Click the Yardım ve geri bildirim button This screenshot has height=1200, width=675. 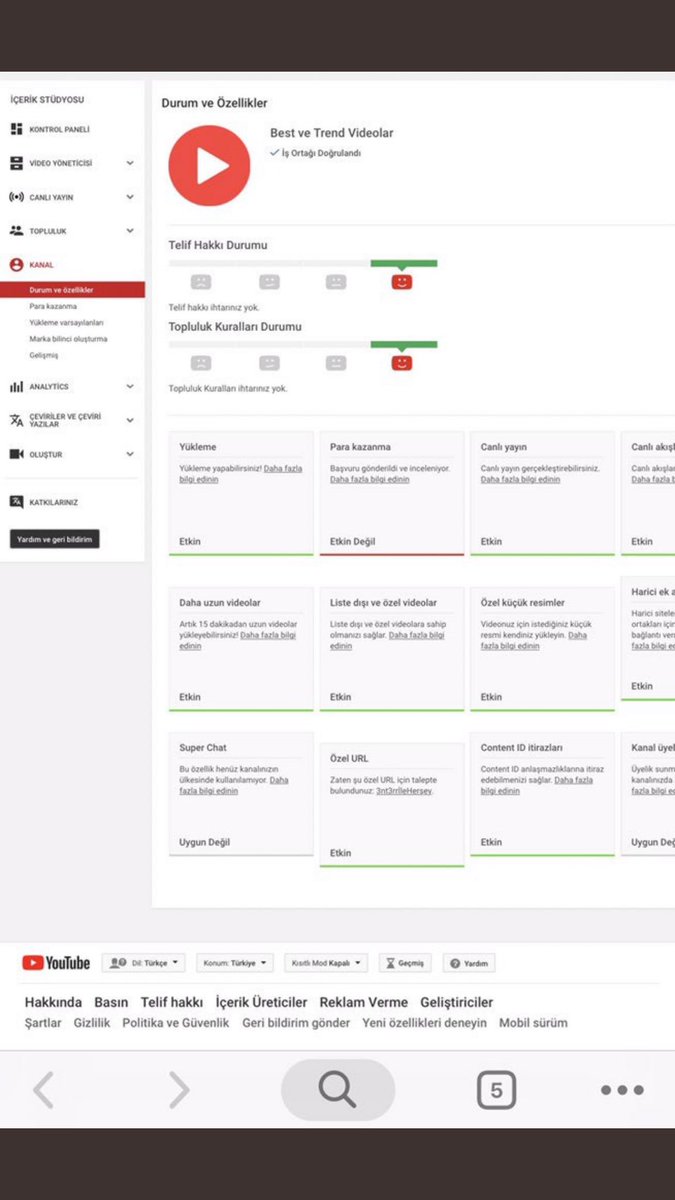click(55, 540)
